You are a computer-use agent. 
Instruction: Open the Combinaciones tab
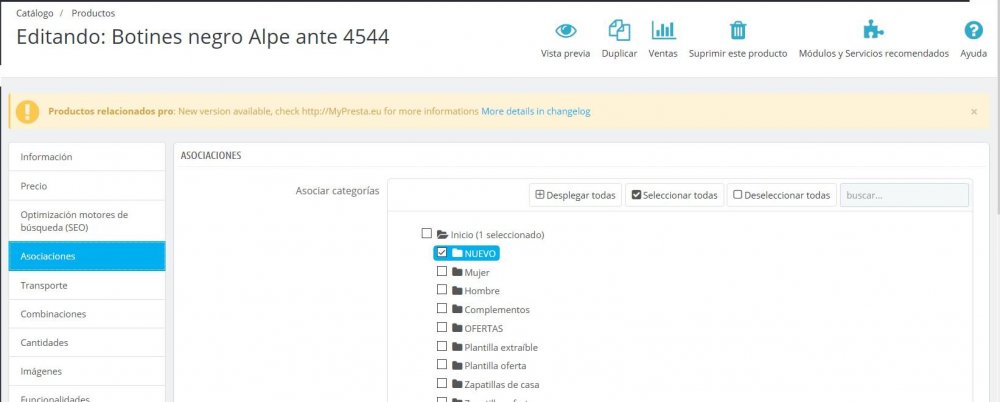click(x=87, y=314)
